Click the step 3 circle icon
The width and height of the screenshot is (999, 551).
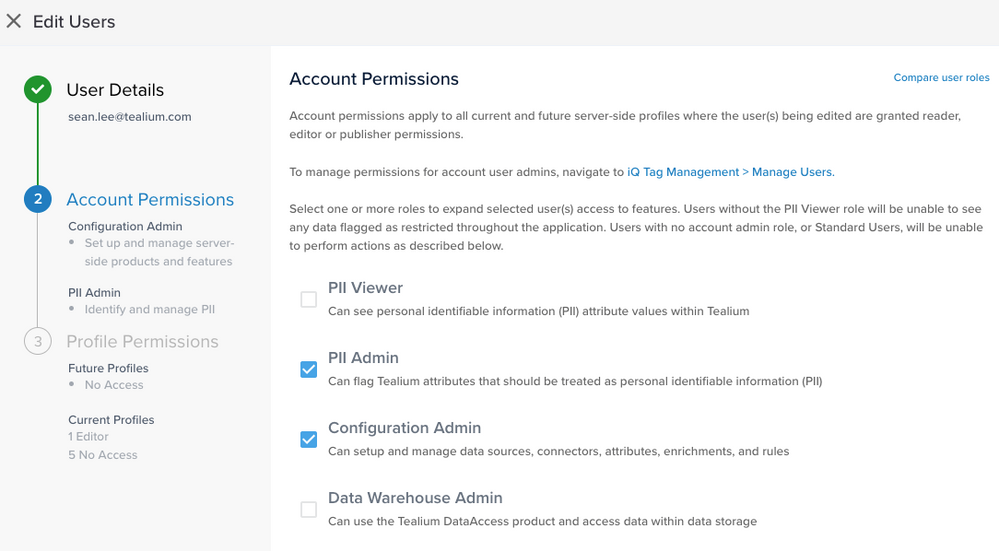click(38, 342)
